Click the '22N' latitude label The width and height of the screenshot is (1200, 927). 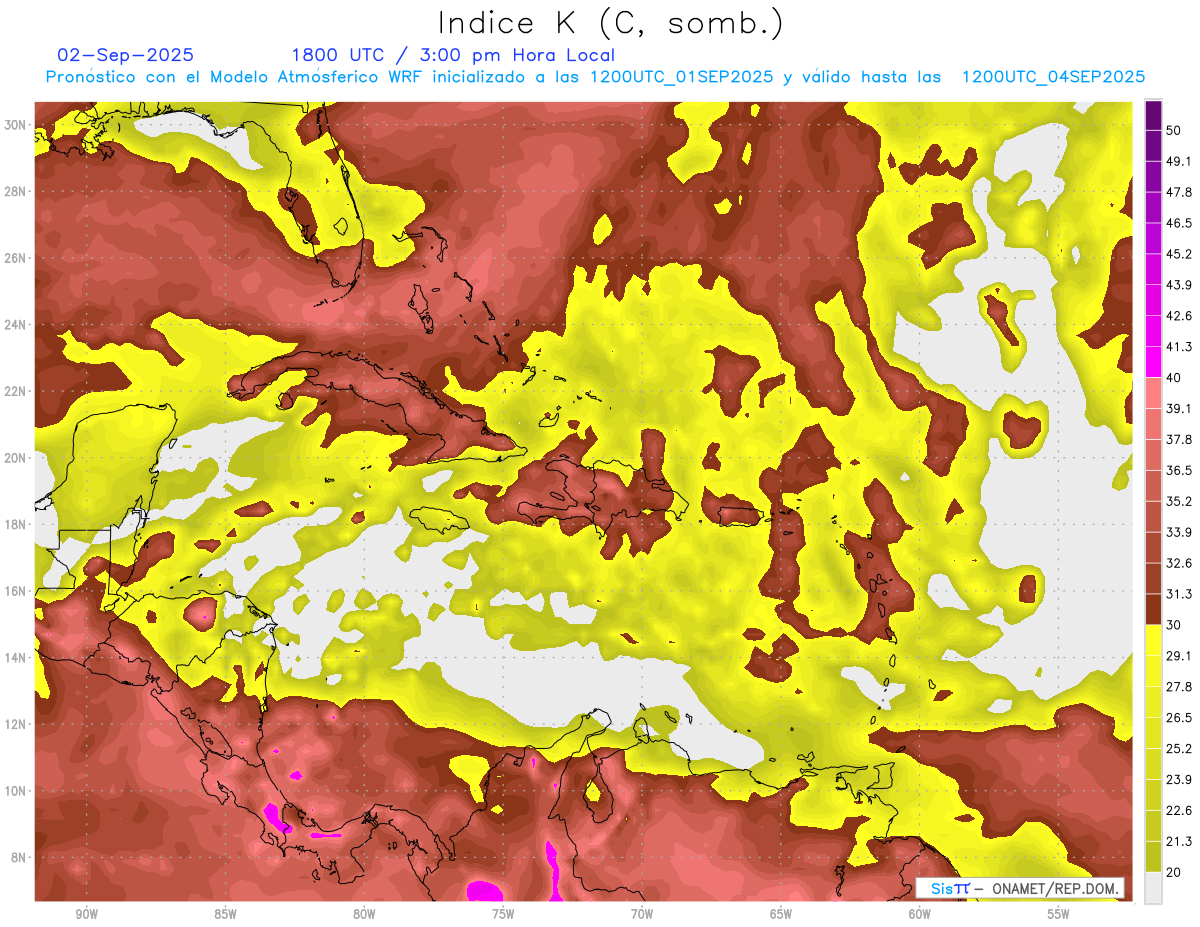click(14, 391)
